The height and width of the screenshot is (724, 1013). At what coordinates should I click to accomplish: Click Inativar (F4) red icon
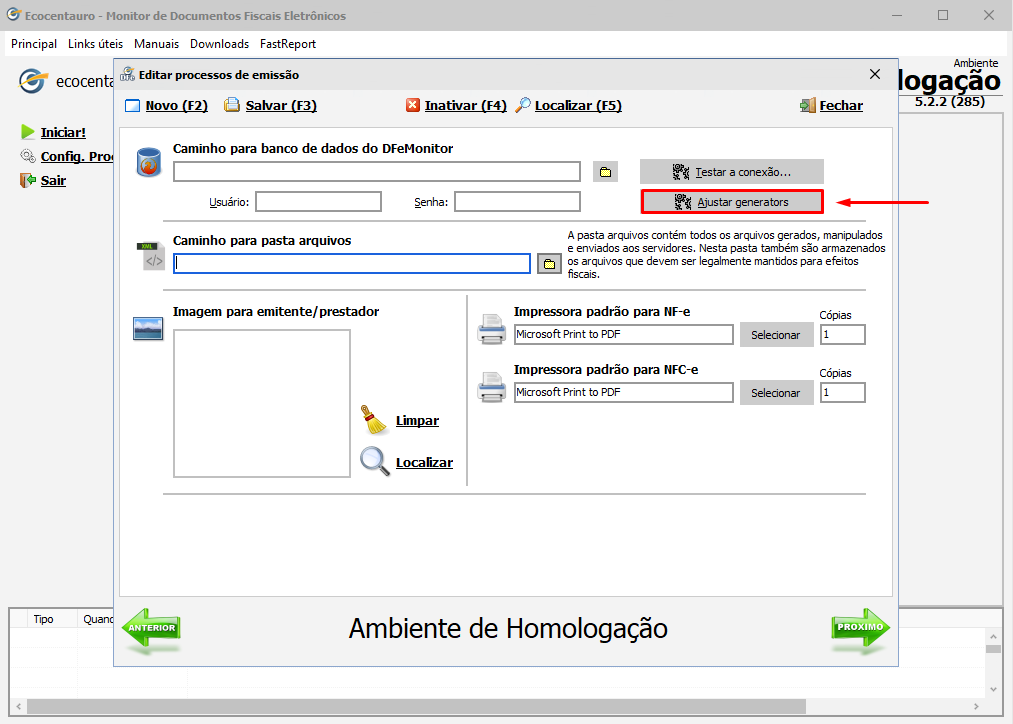pos(413,105)
